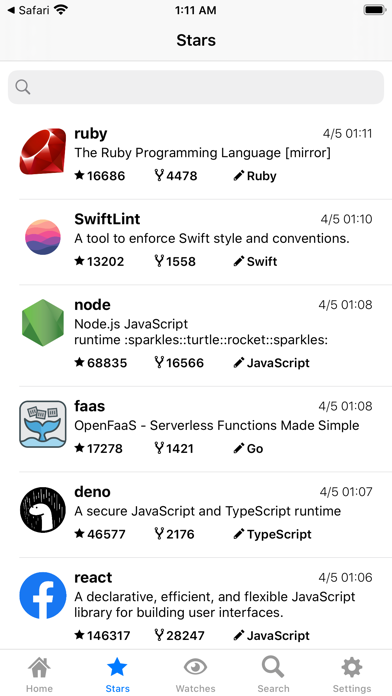Select the faas description text row
The height and width of the screenshot is (696, 392).
(217, 425)
